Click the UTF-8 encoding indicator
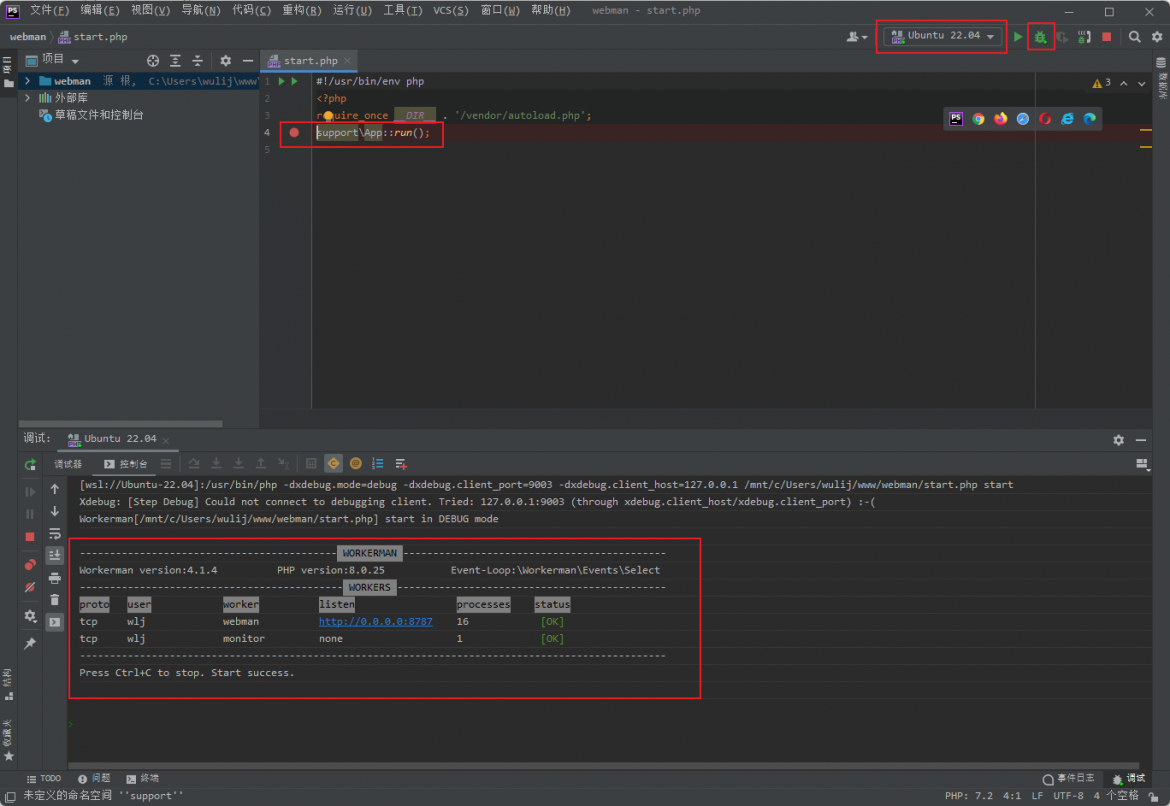1170x806 pixels. tap(1068, 796)
